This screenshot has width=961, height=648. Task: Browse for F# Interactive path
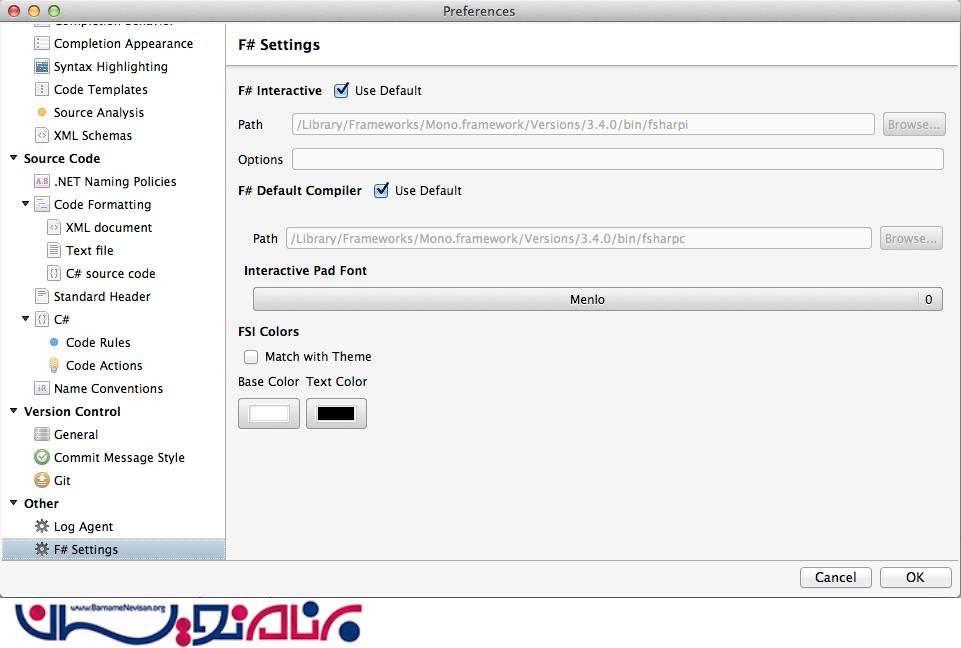[914, 124]
